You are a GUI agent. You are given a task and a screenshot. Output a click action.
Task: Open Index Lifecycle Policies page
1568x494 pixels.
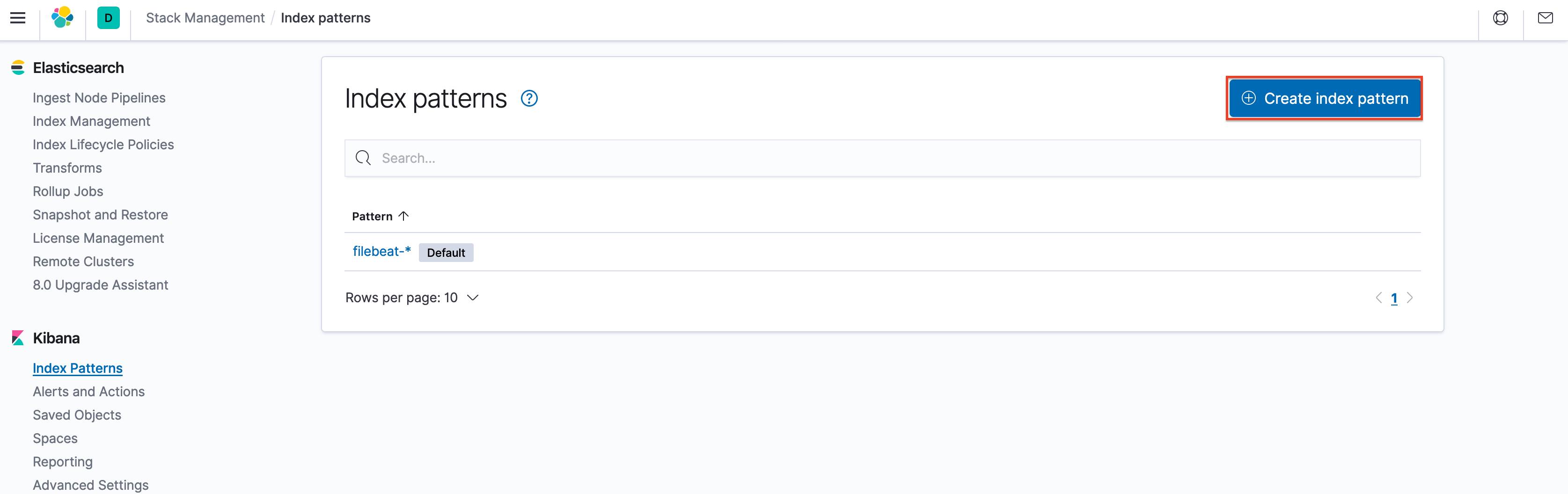pos(103,144)
